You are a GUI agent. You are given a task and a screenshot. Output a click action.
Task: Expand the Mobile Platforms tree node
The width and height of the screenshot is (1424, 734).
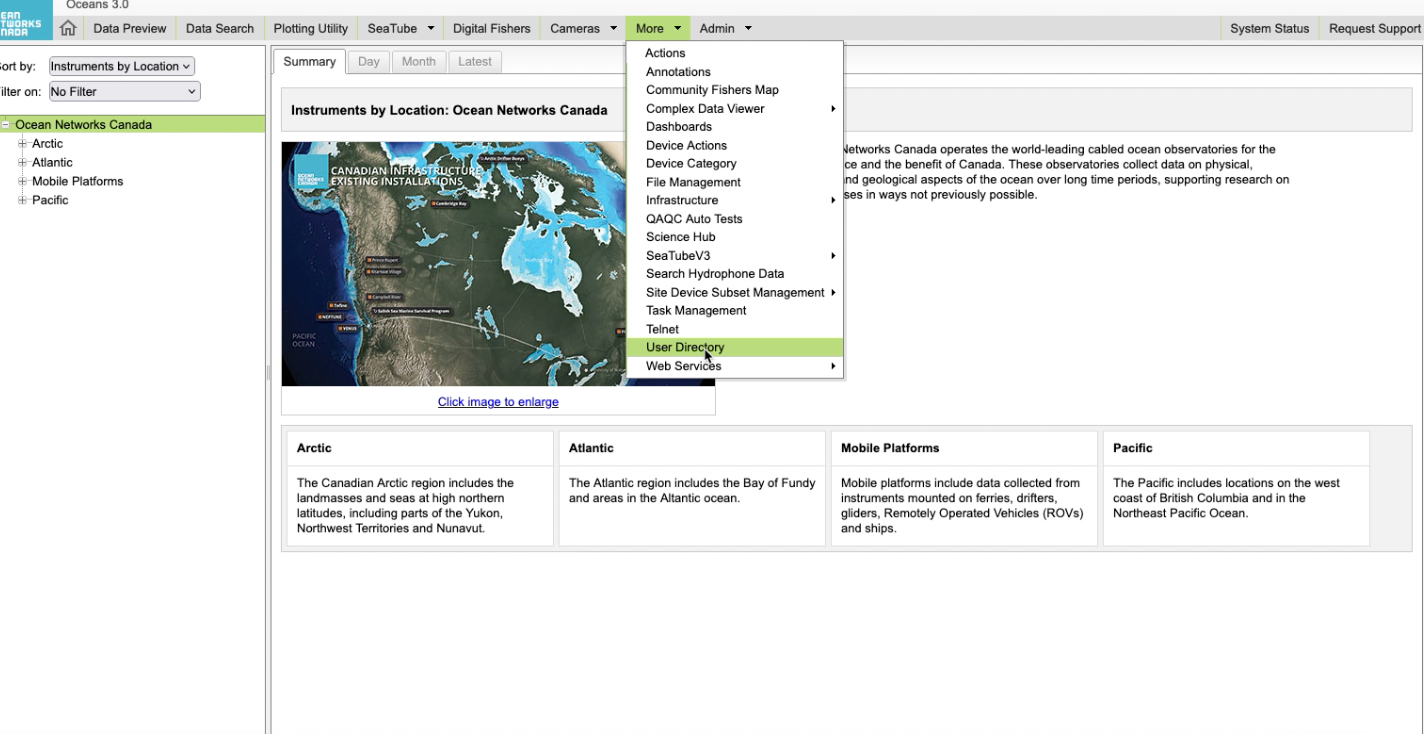click(21, 181)
